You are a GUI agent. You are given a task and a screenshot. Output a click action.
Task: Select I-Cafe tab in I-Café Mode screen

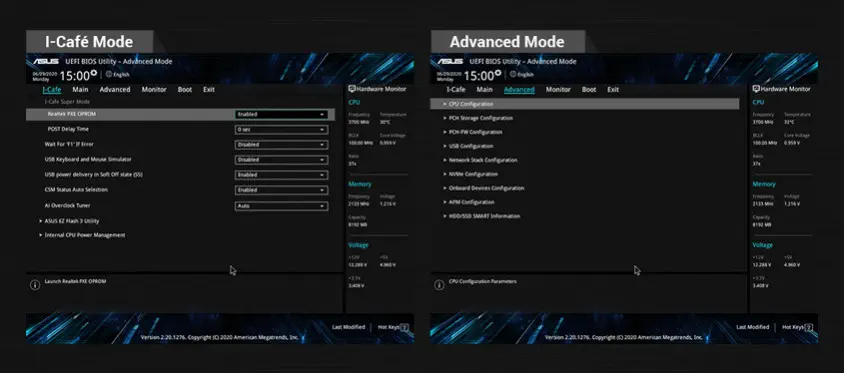[52, 90]
